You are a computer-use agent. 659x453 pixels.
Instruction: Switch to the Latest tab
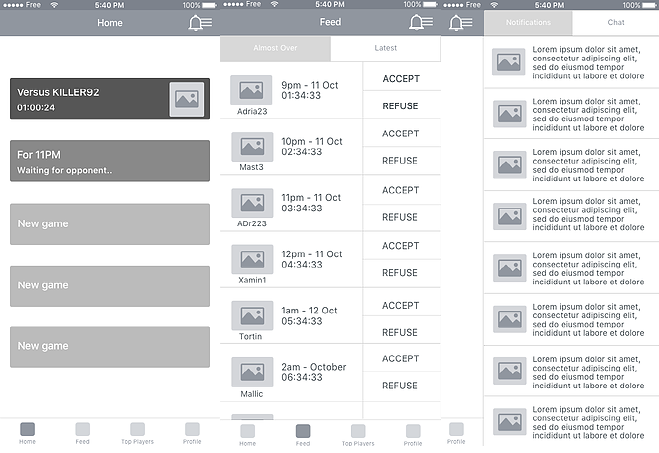click(x=385, y=48)
